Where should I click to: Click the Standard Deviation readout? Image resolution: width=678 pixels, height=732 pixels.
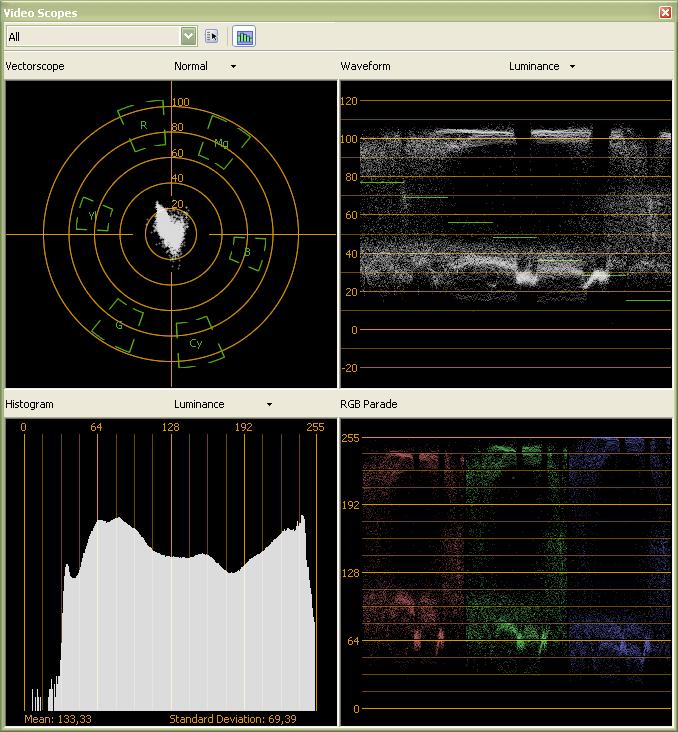pos(232,719)
